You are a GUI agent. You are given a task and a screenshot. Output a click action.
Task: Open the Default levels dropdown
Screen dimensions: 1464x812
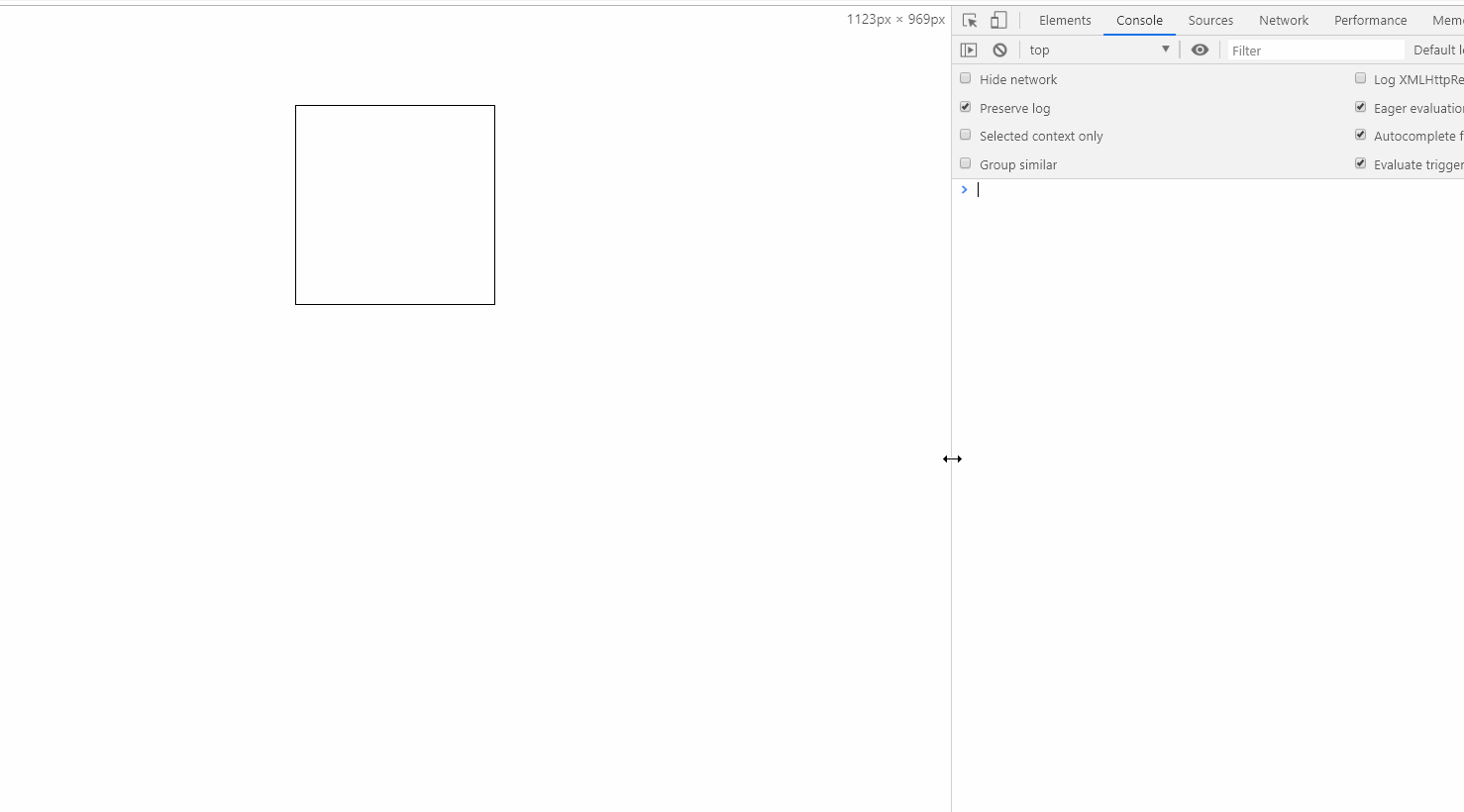point(1438,50)
